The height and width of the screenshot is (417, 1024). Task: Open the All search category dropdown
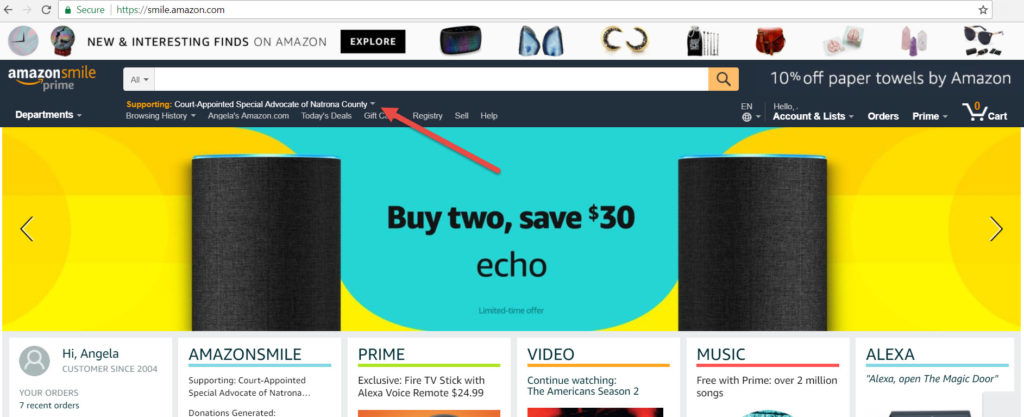pyautogui.click(x=139, y=80)
